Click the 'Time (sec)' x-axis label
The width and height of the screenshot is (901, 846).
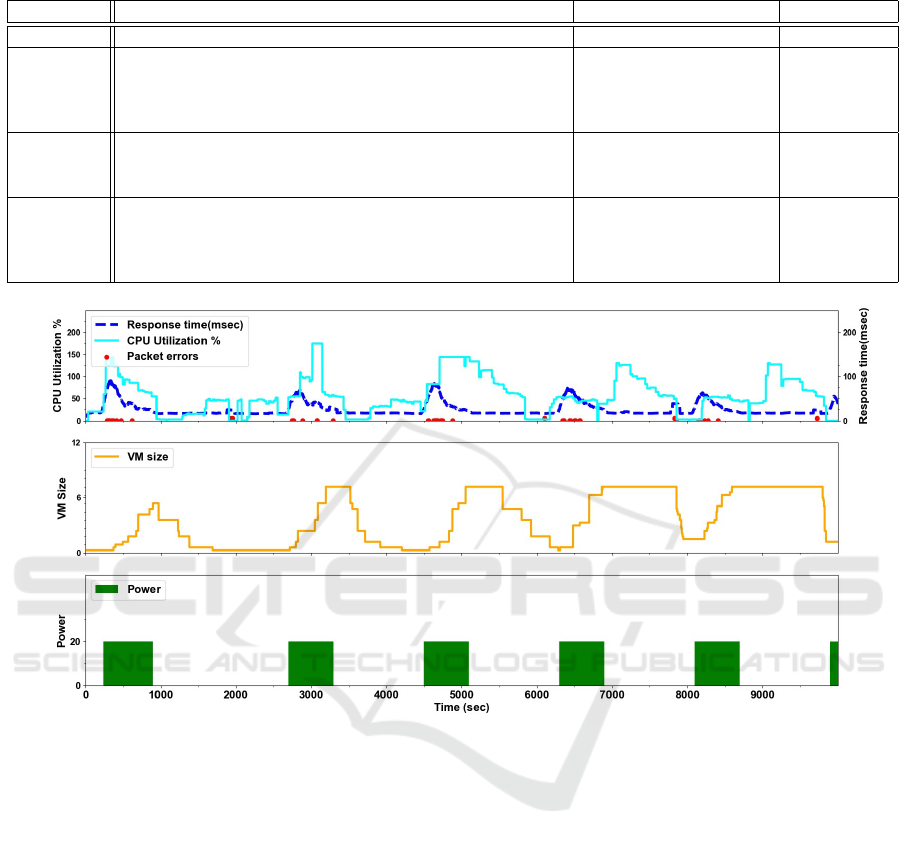click(462, 707)
